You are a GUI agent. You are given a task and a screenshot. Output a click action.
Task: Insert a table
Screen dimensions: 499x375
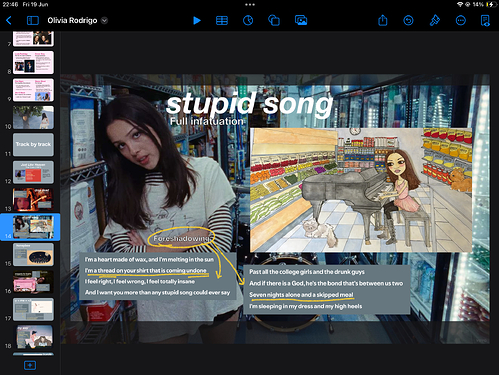[222, 20]
